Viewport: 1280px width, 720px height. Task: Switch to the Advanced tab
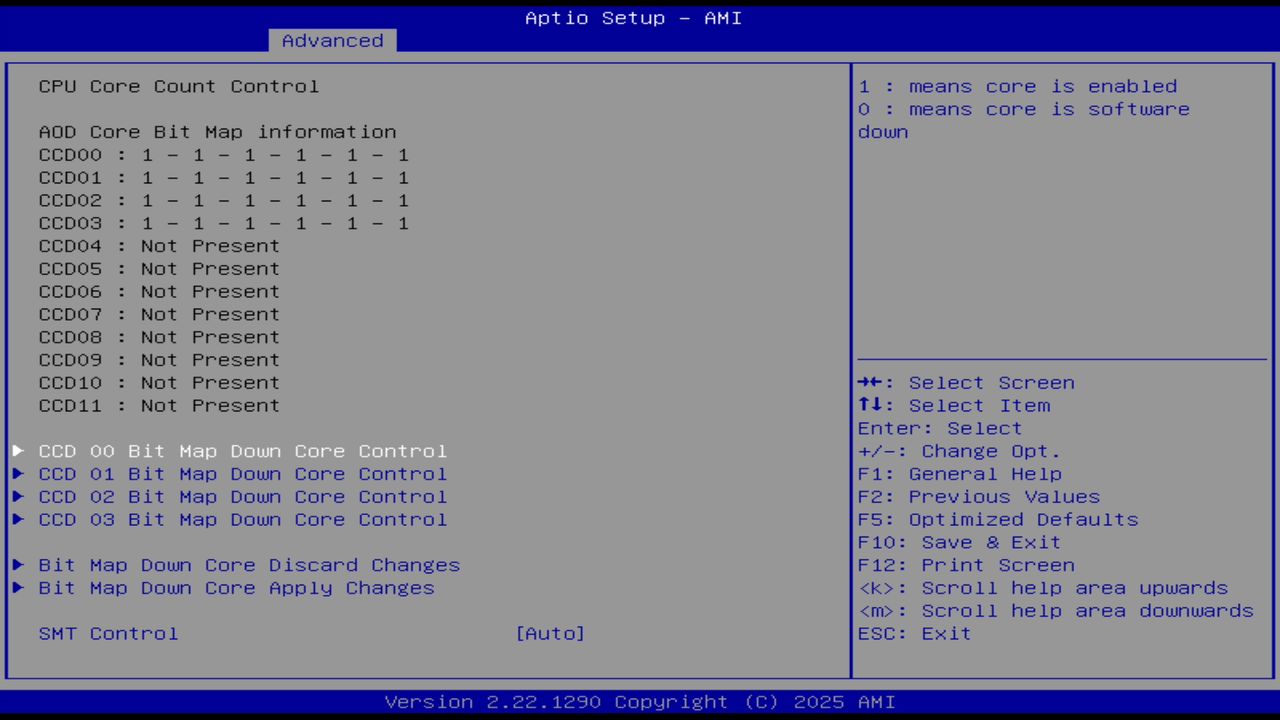pos(331,40)
